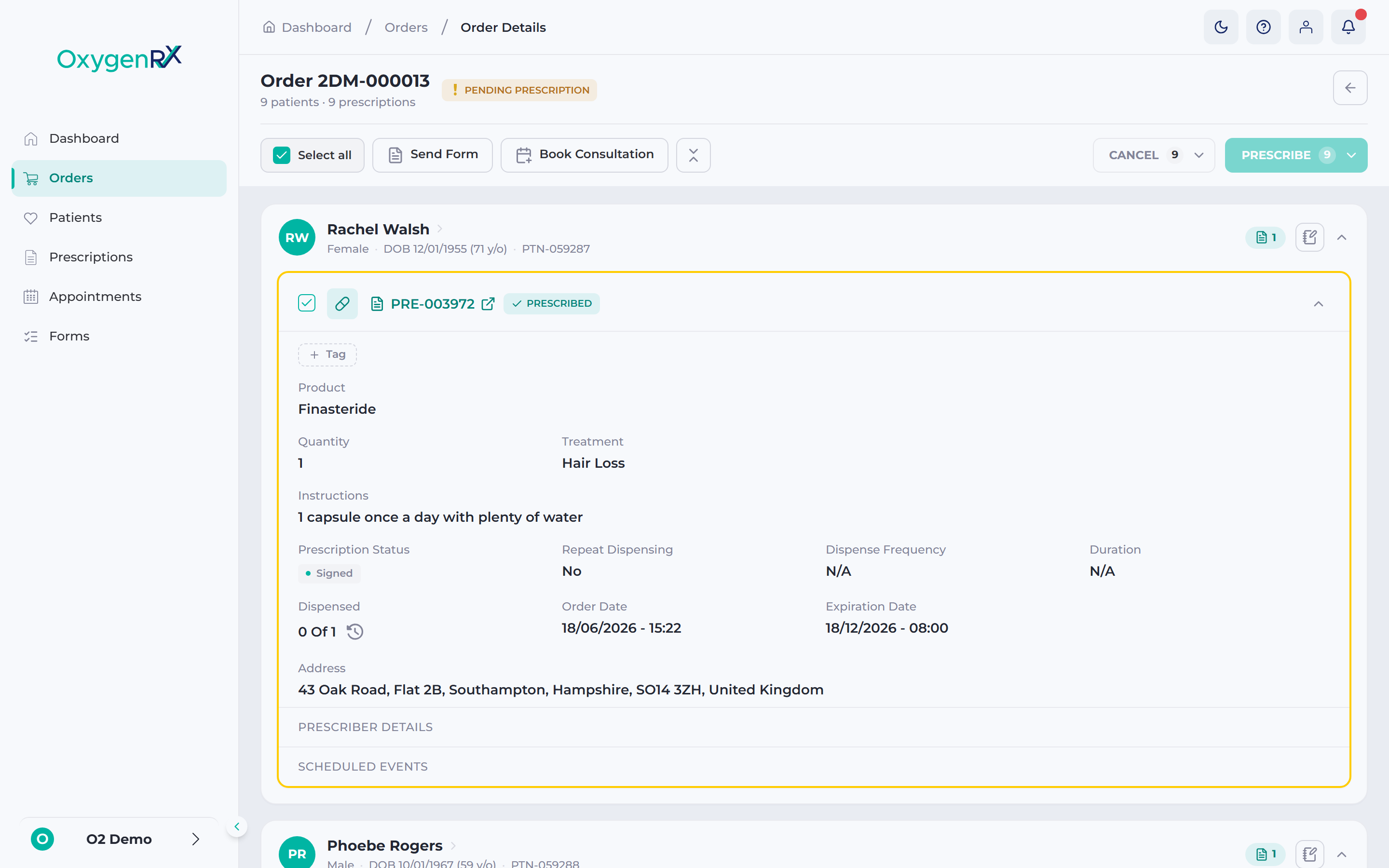Add a Tag to the prescription
This screenshot has height=868, width=1389.
click(x=327, y=355)
